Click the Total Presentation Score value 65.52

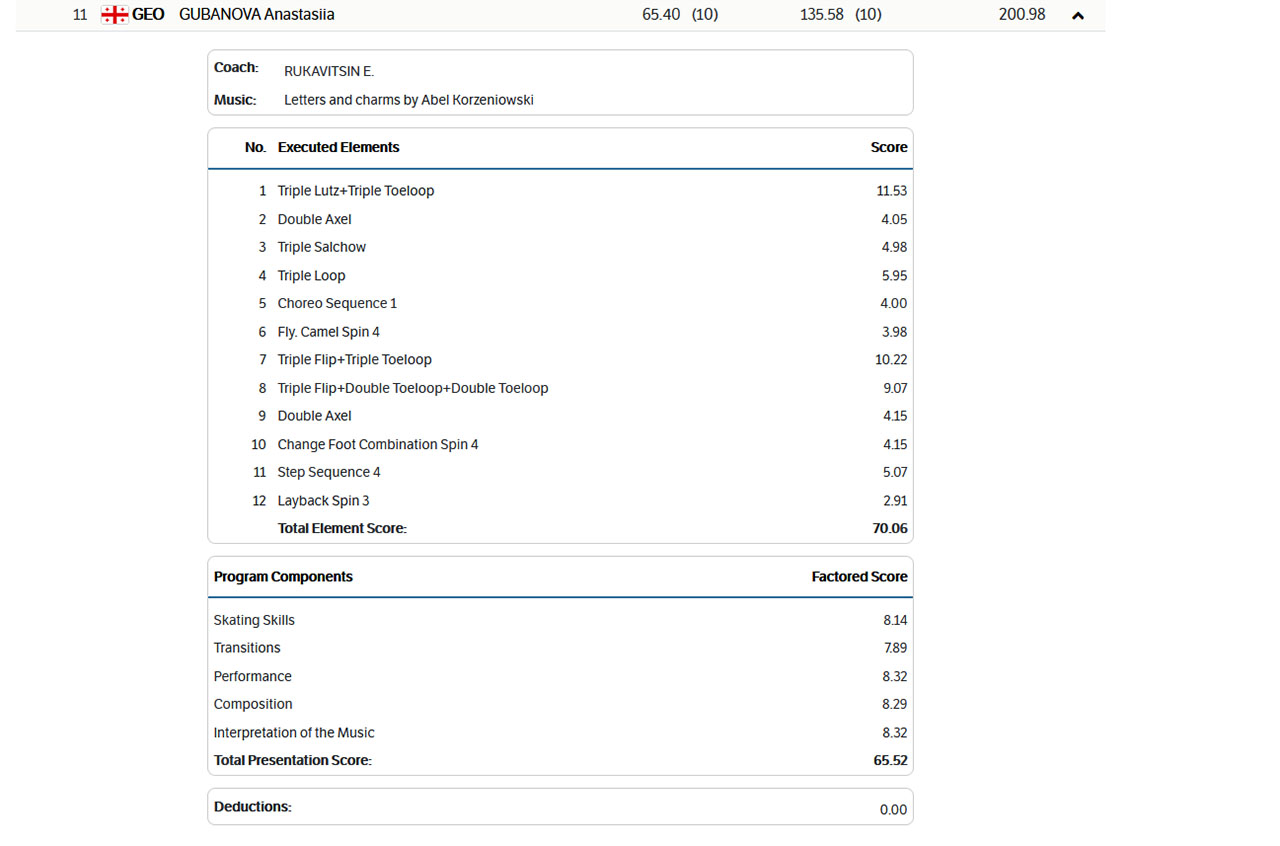[889, 760]
